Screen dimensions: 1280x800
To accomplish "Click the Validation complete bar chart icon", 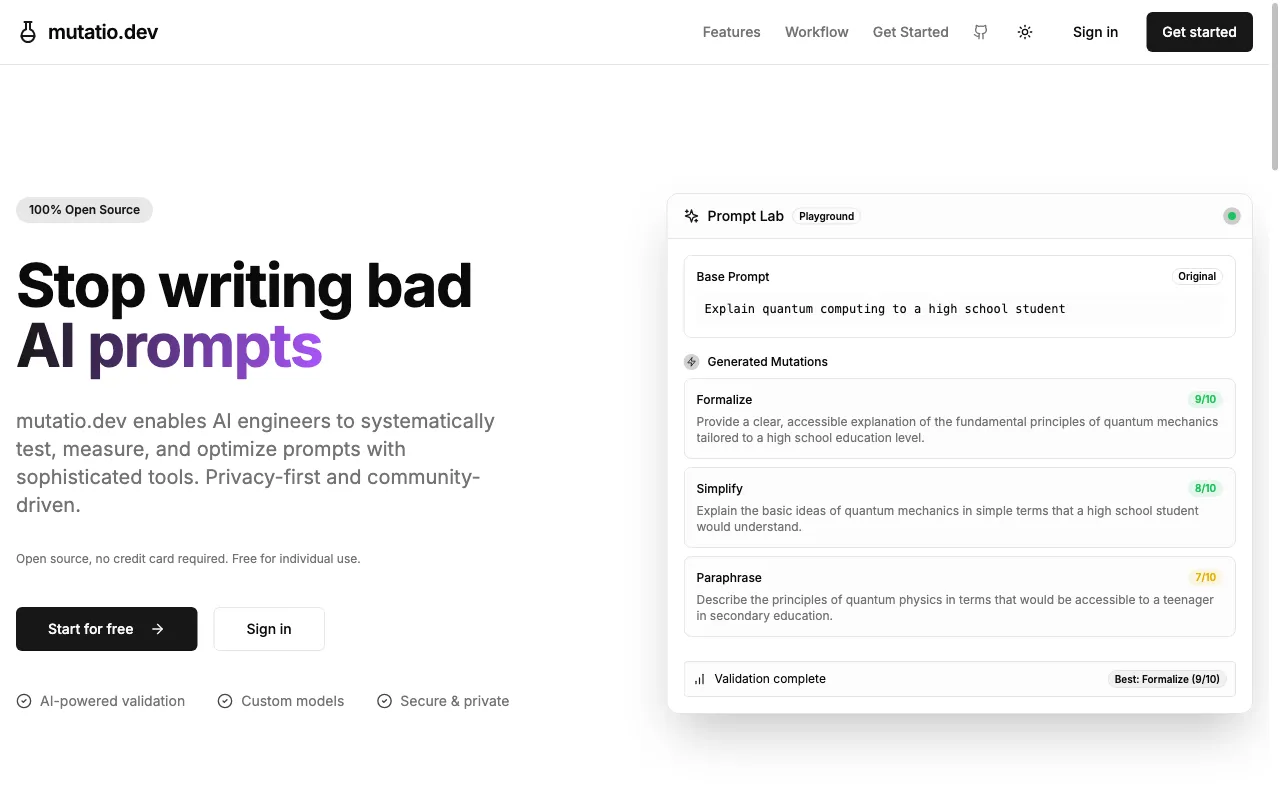I will (x=700, y=679).
